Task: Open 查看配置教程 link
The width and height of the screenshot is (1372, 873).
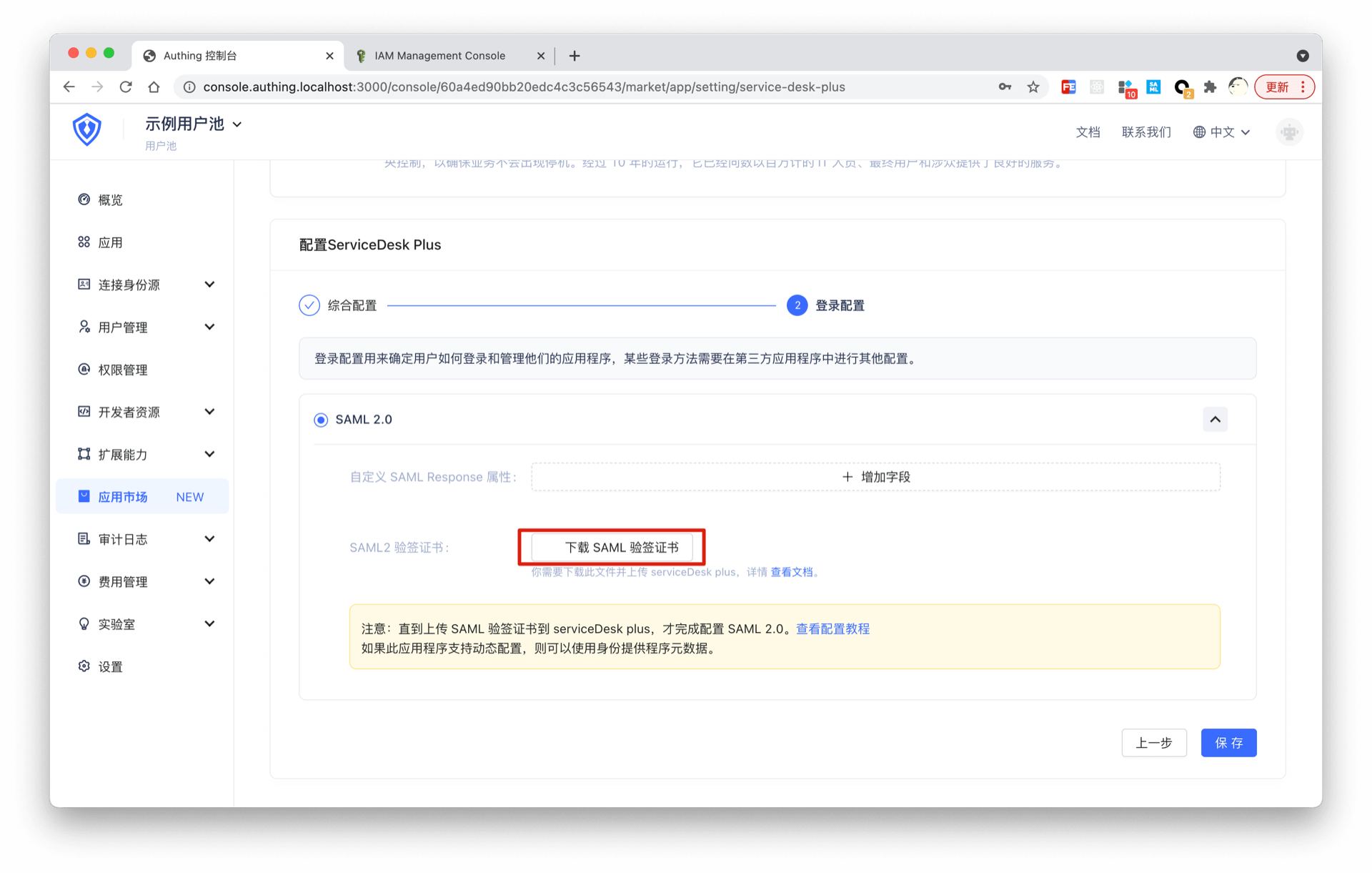Action: tap(832, 628)
